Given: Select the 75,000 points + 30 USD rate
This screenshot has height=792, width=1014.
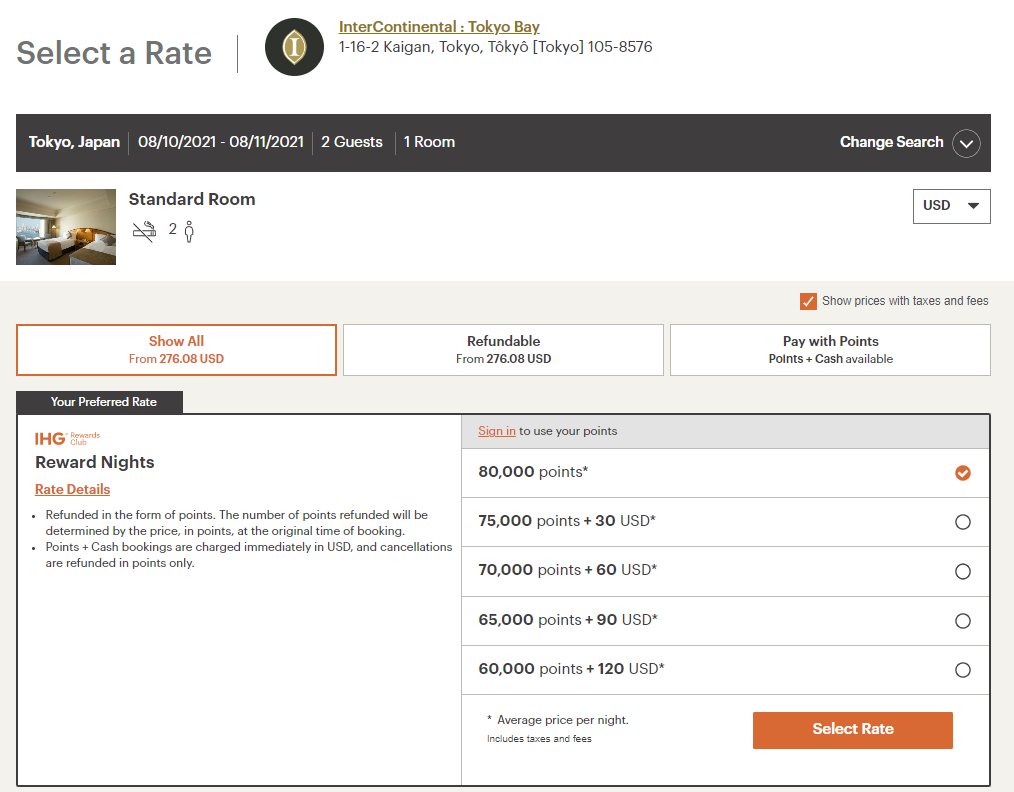Looking at the screenshot, I should (962, 521).
